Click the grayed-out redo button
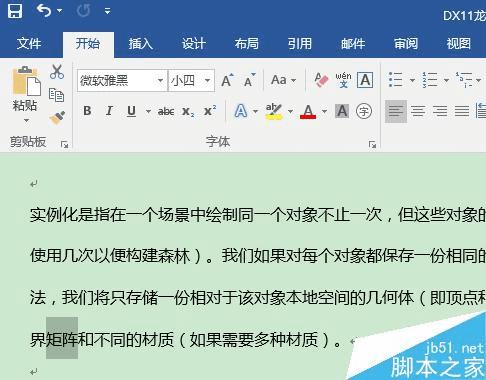 click(x=83, y=11)
